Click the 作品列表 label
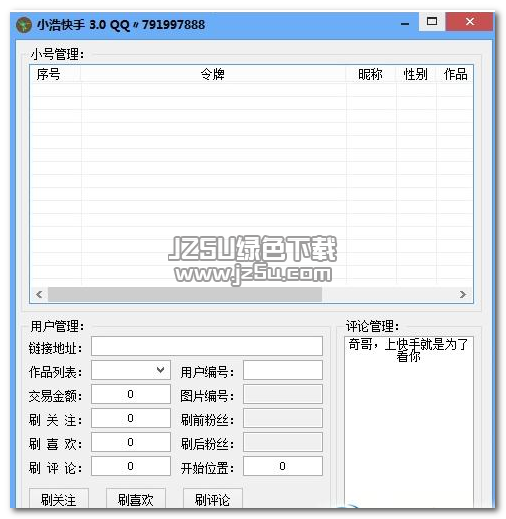506x519 pixels. pos(55,372)
